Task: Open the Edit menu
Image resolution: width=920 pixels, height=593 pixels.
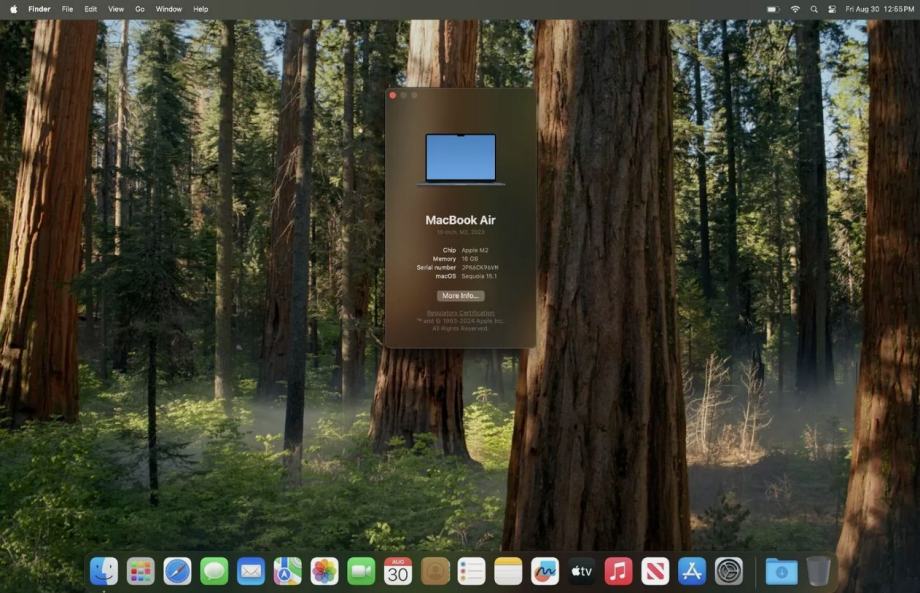Action: [x=90, y=9]
